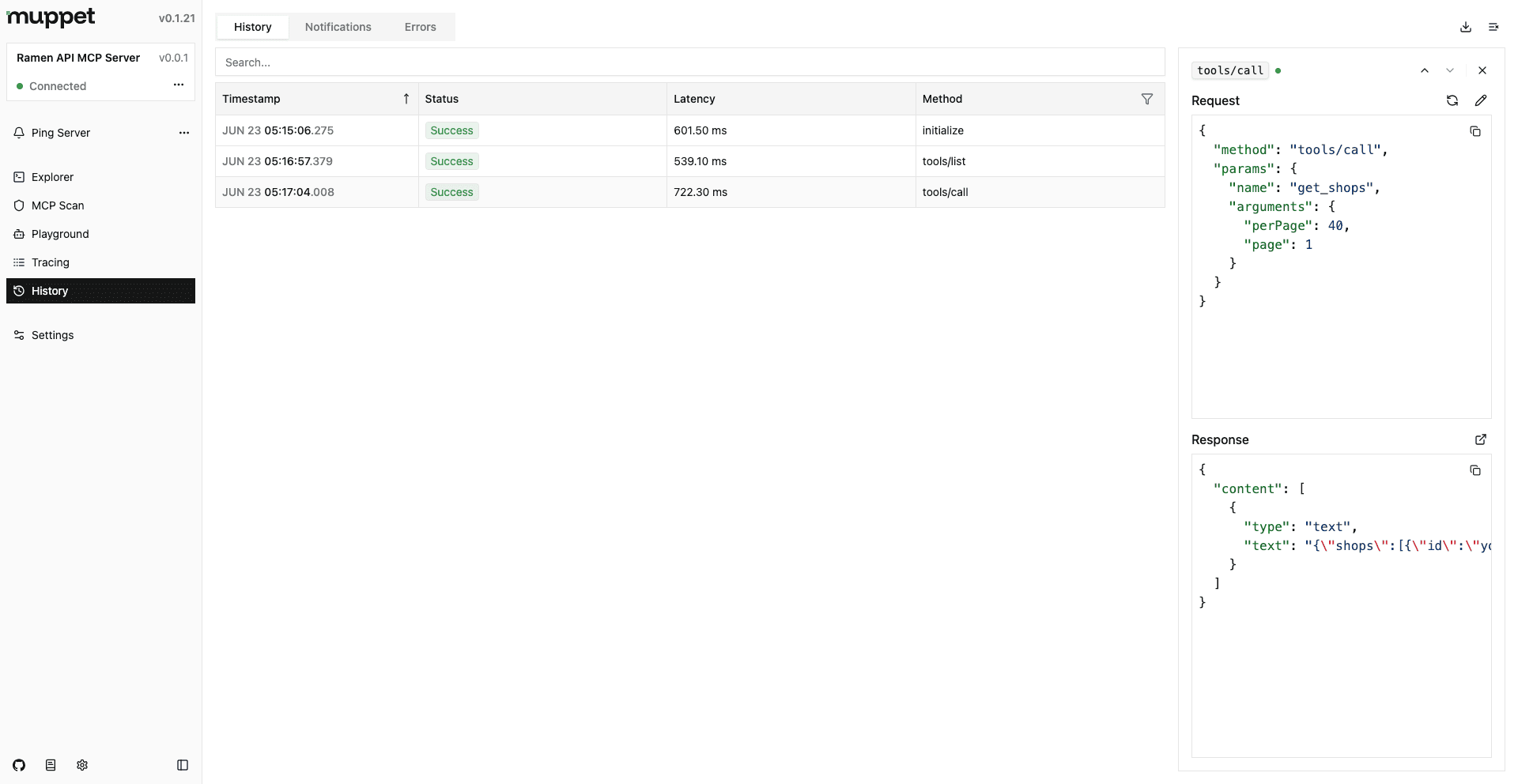Open the Playground page
Viewport: 1518px width, 784px height.
[x=60, y=234]
